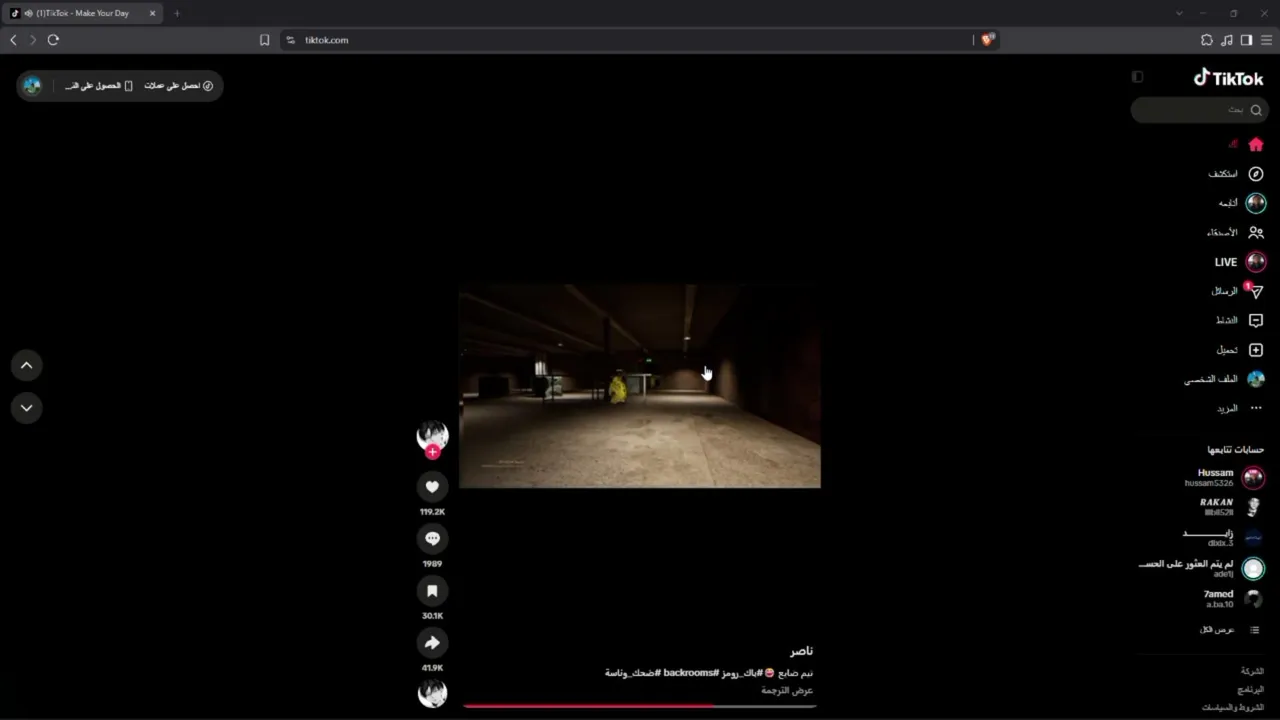Collapse the sidebar with the panel icon
The height and width of the screenshot is (720, 1280).
point(1137,77)
